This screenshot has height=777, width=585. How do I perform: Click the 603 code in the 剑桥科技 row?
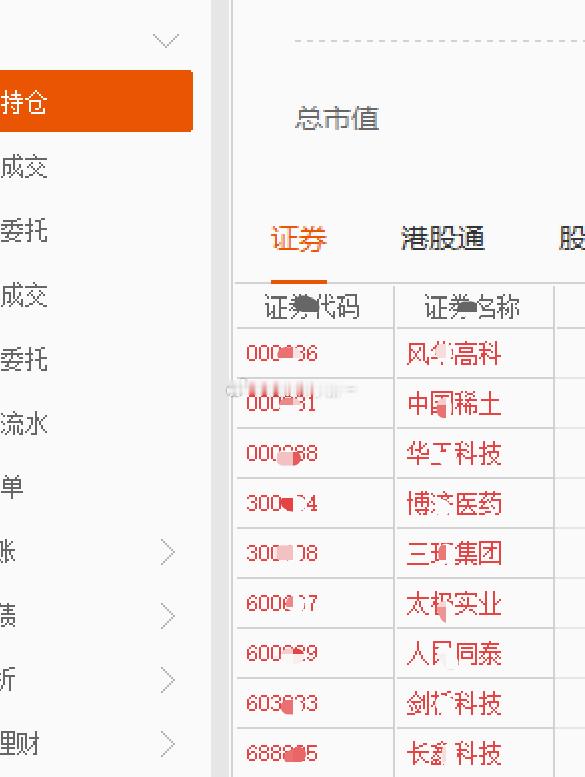(282, 704)
